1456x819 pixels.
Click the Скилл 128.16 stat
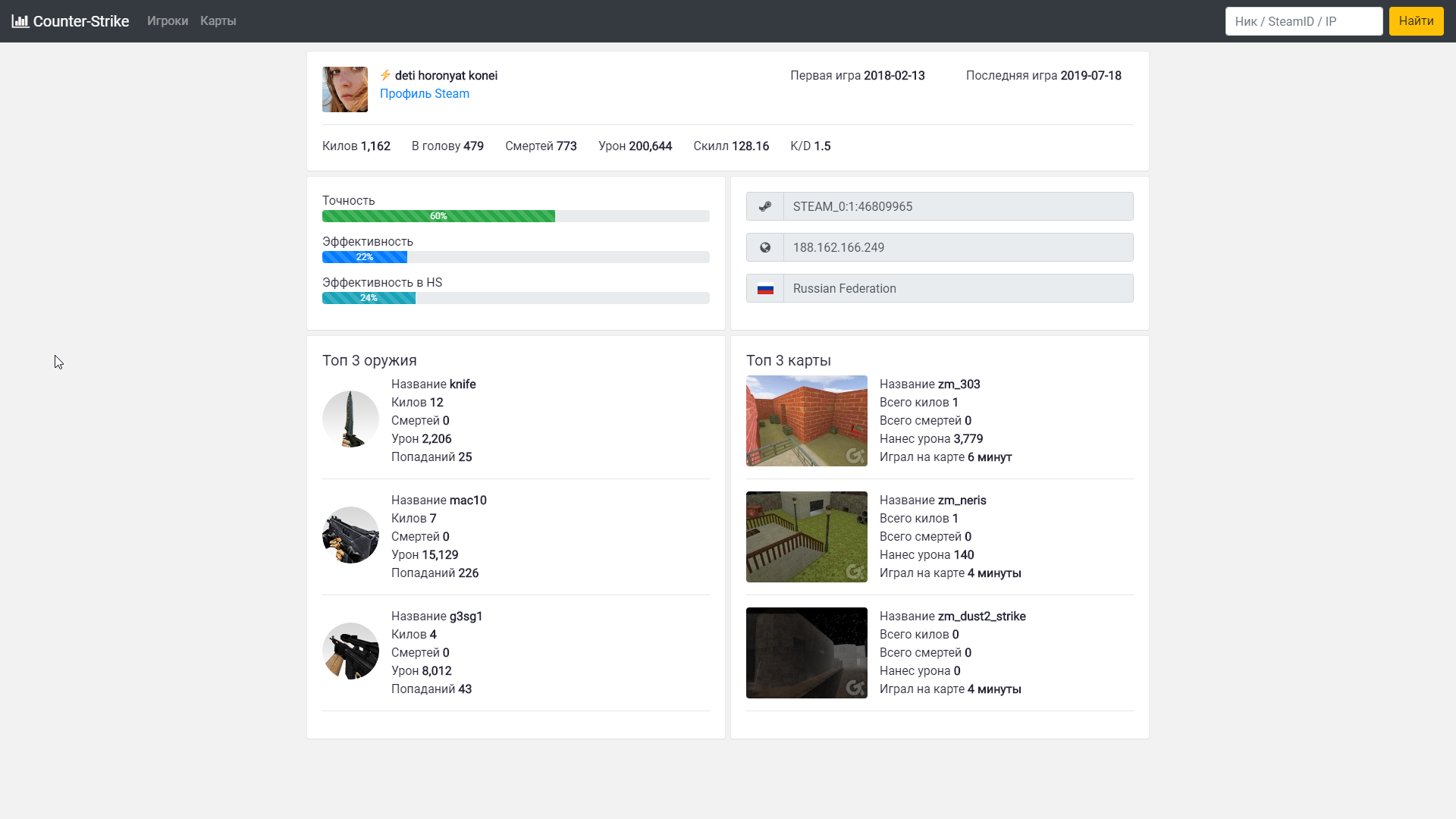click(731, 146)
